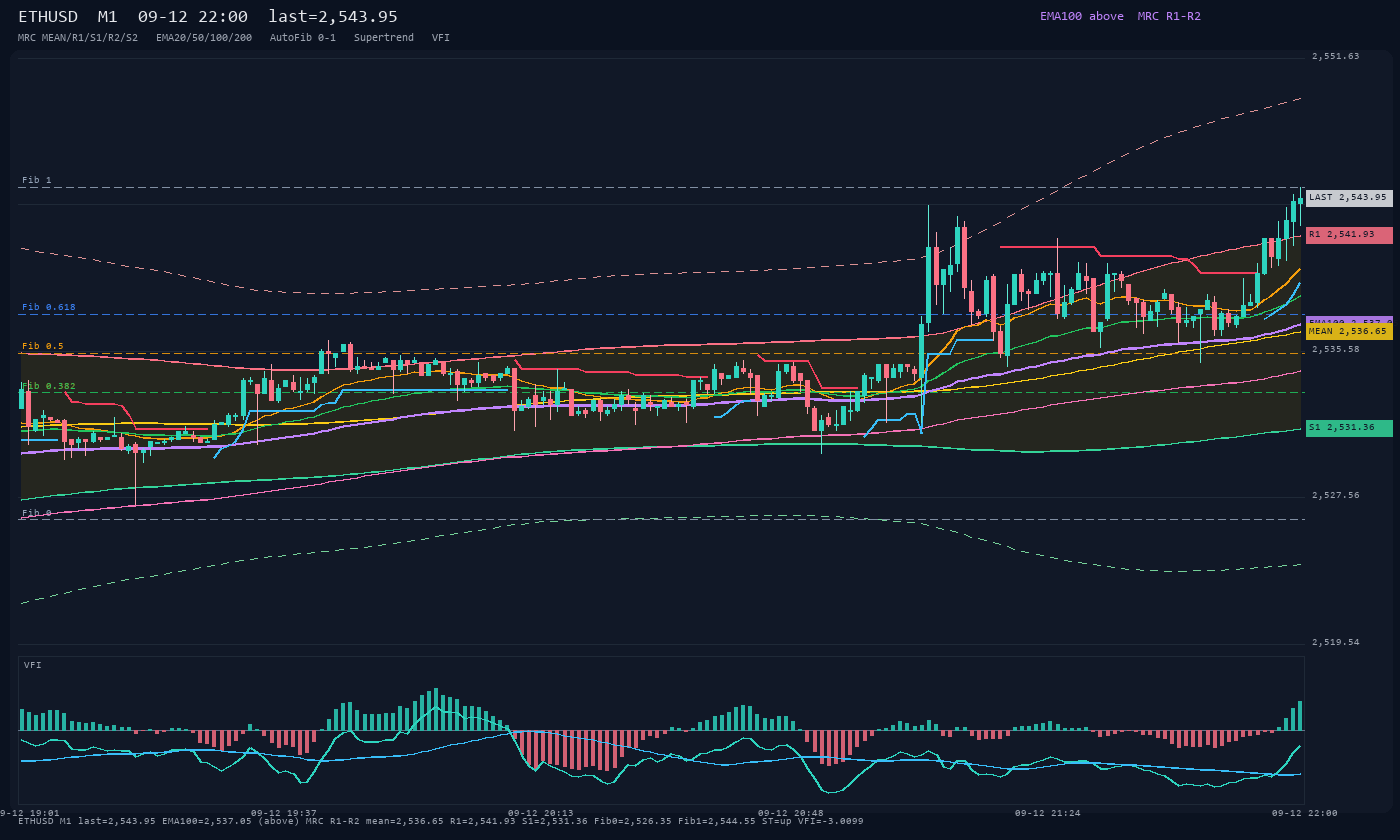Click the M1 timeframe label
The image size is (1400, 840).
(x=108, y=17)
